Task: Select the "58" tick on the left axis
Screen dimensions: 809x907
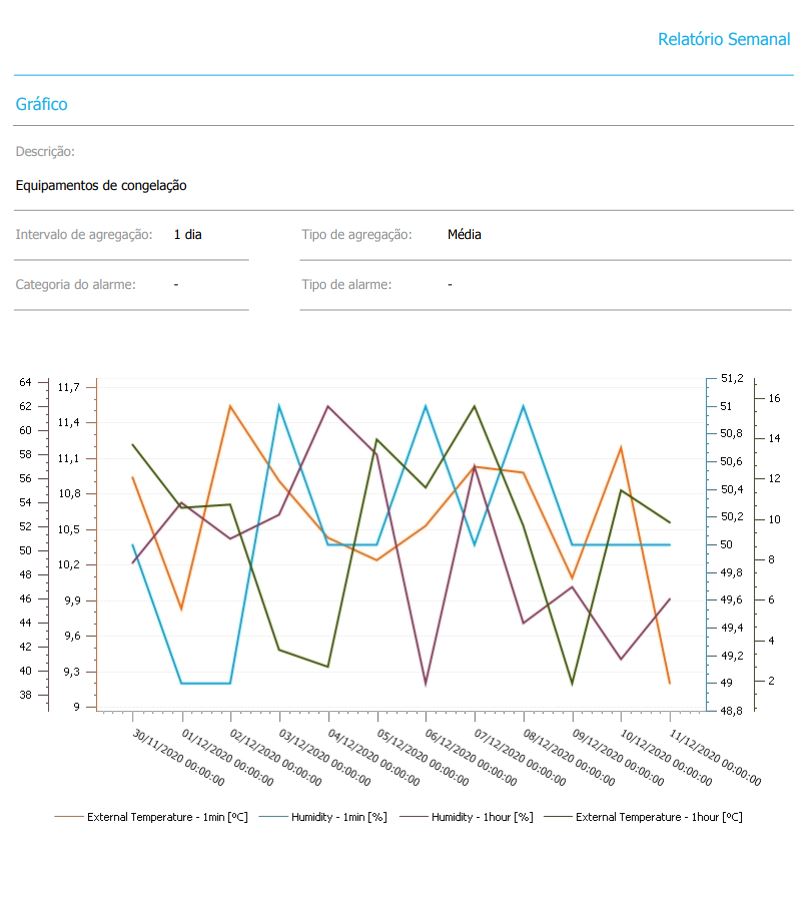Action: pyautogui.click(x=25, y=454)
